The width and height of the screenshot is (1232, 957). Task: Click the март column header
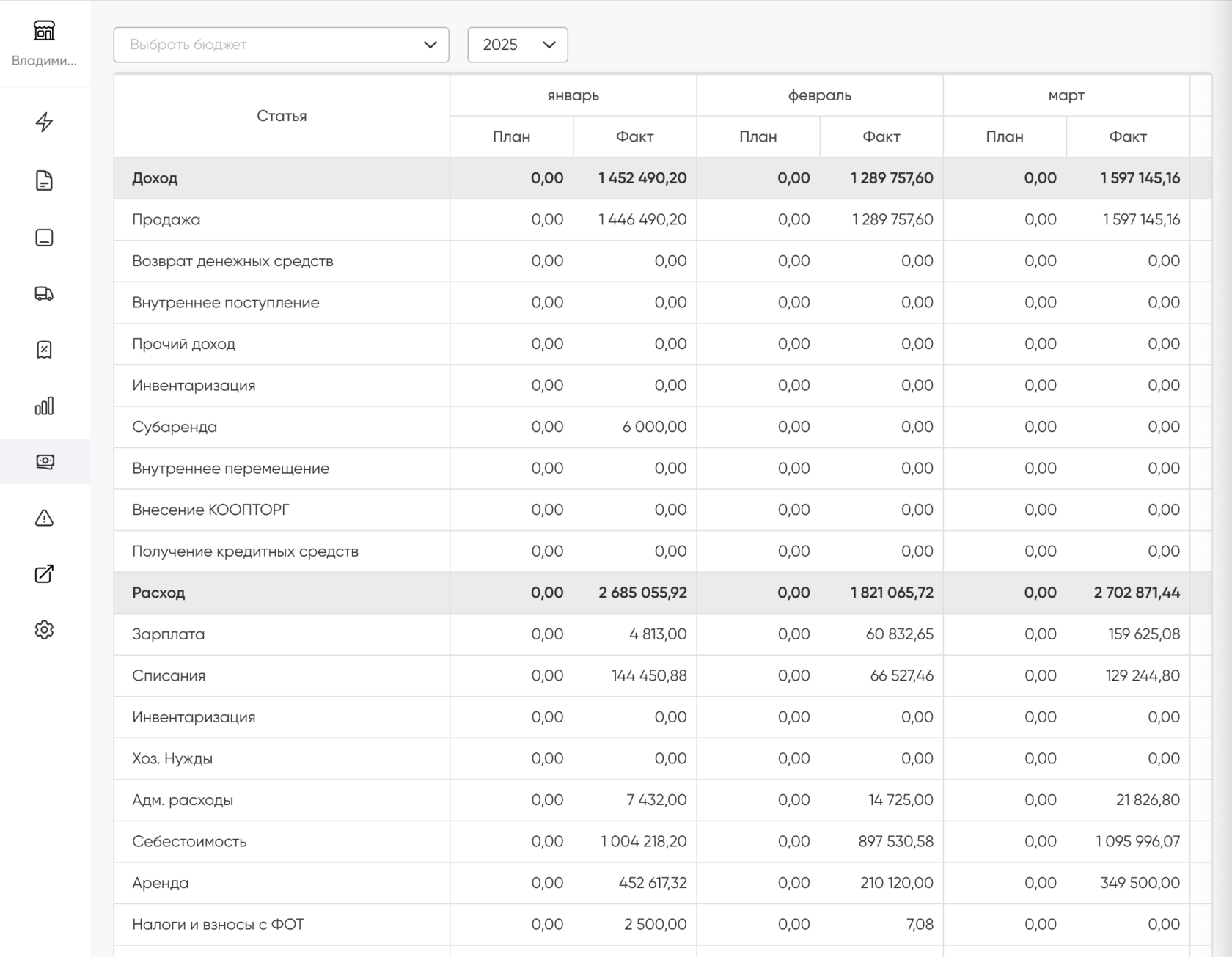click(x=1066, y=95)
